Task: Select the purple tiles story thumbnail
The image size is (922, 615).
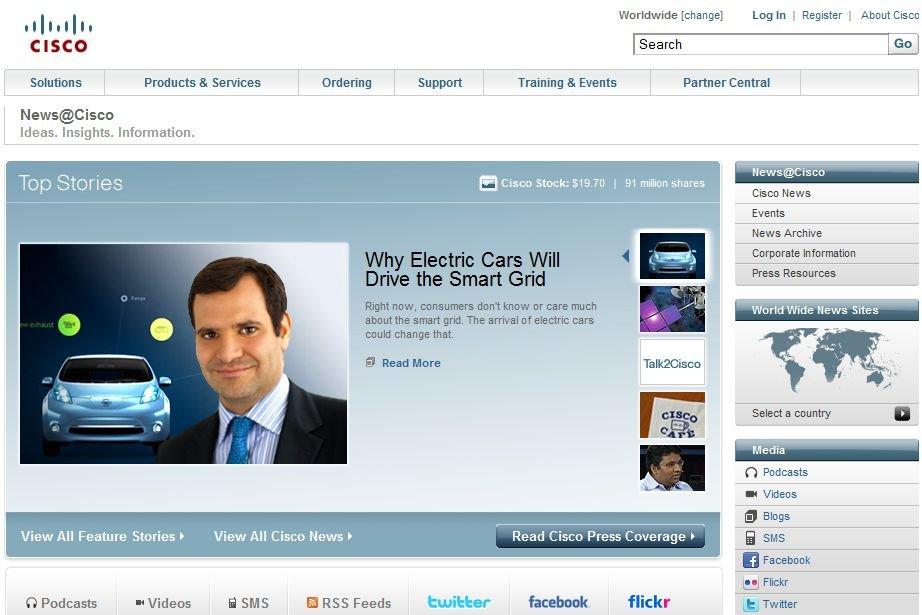Action: pyautogui.click(x=672, y=309)
